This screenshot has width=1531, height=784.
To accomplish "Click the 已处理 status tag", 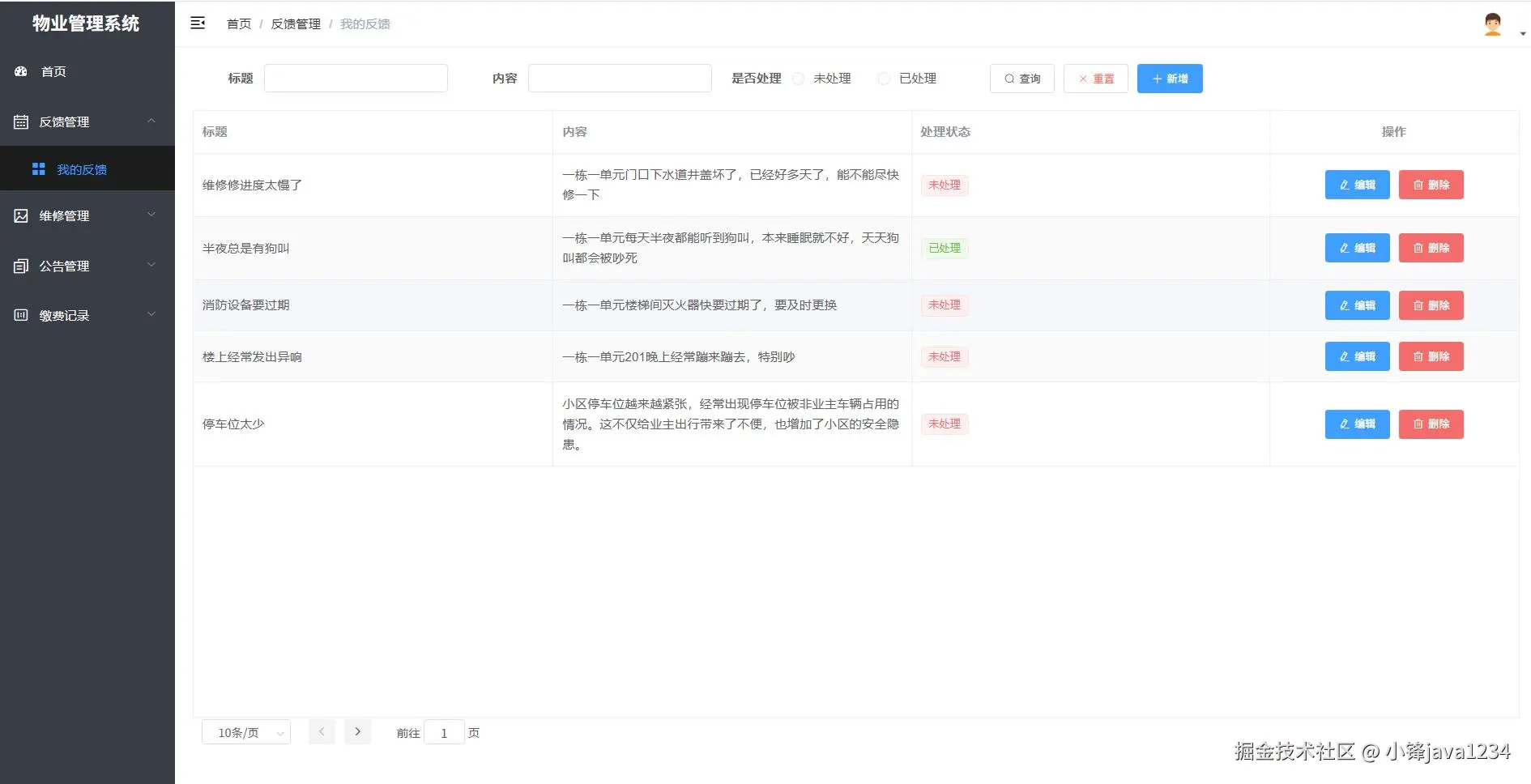I will tap(945, 248).
